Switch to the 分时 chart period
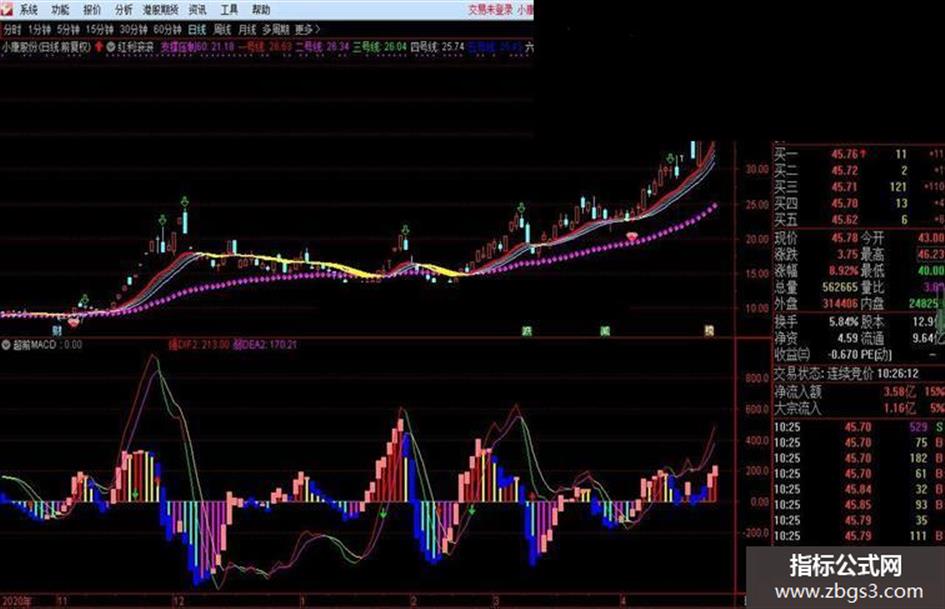The image size is (945, 609). [12, 29]
